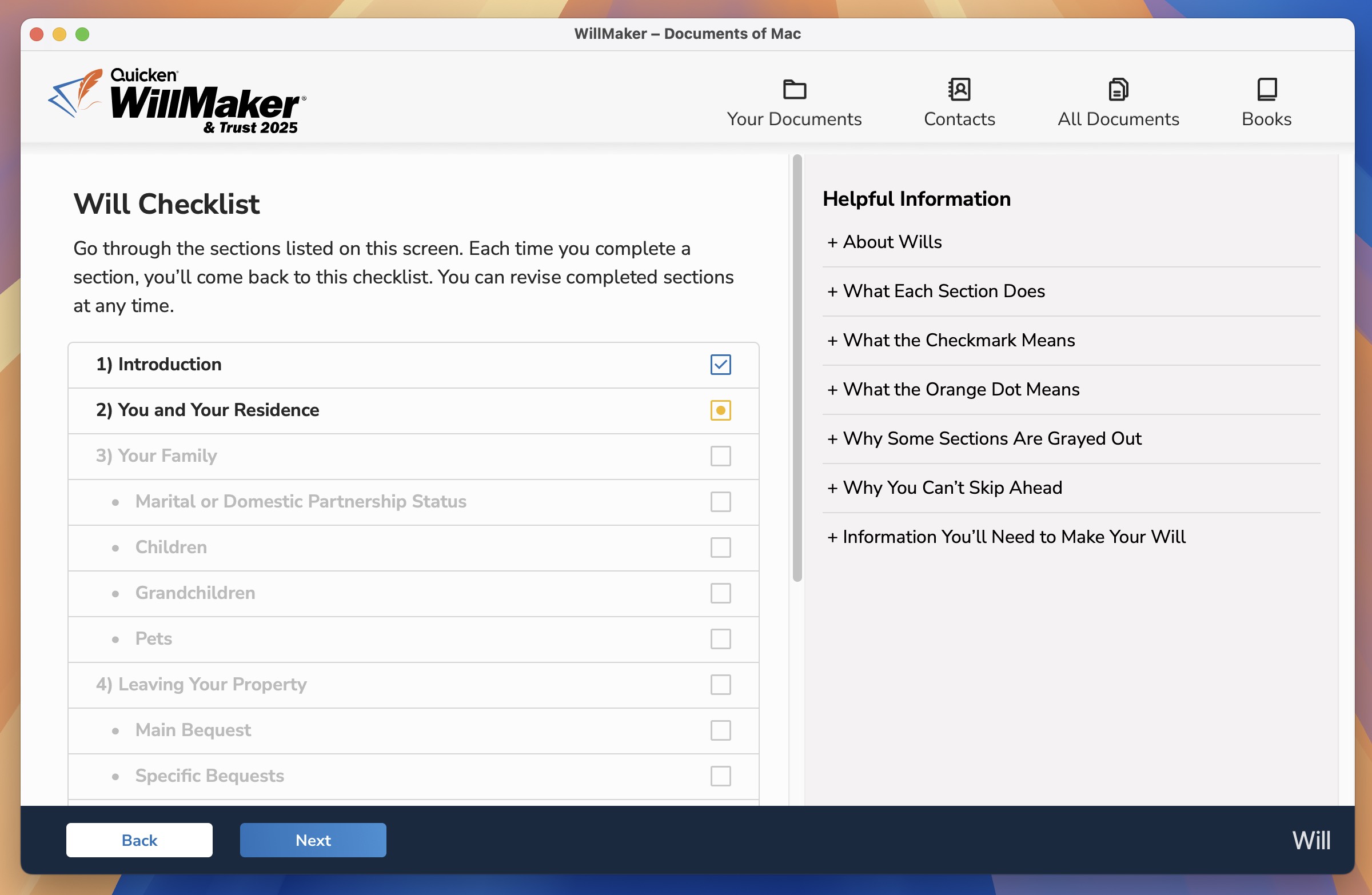Screen dimensions: 1372x895
Task: Open Contacts panel
Action: [958, 100]
